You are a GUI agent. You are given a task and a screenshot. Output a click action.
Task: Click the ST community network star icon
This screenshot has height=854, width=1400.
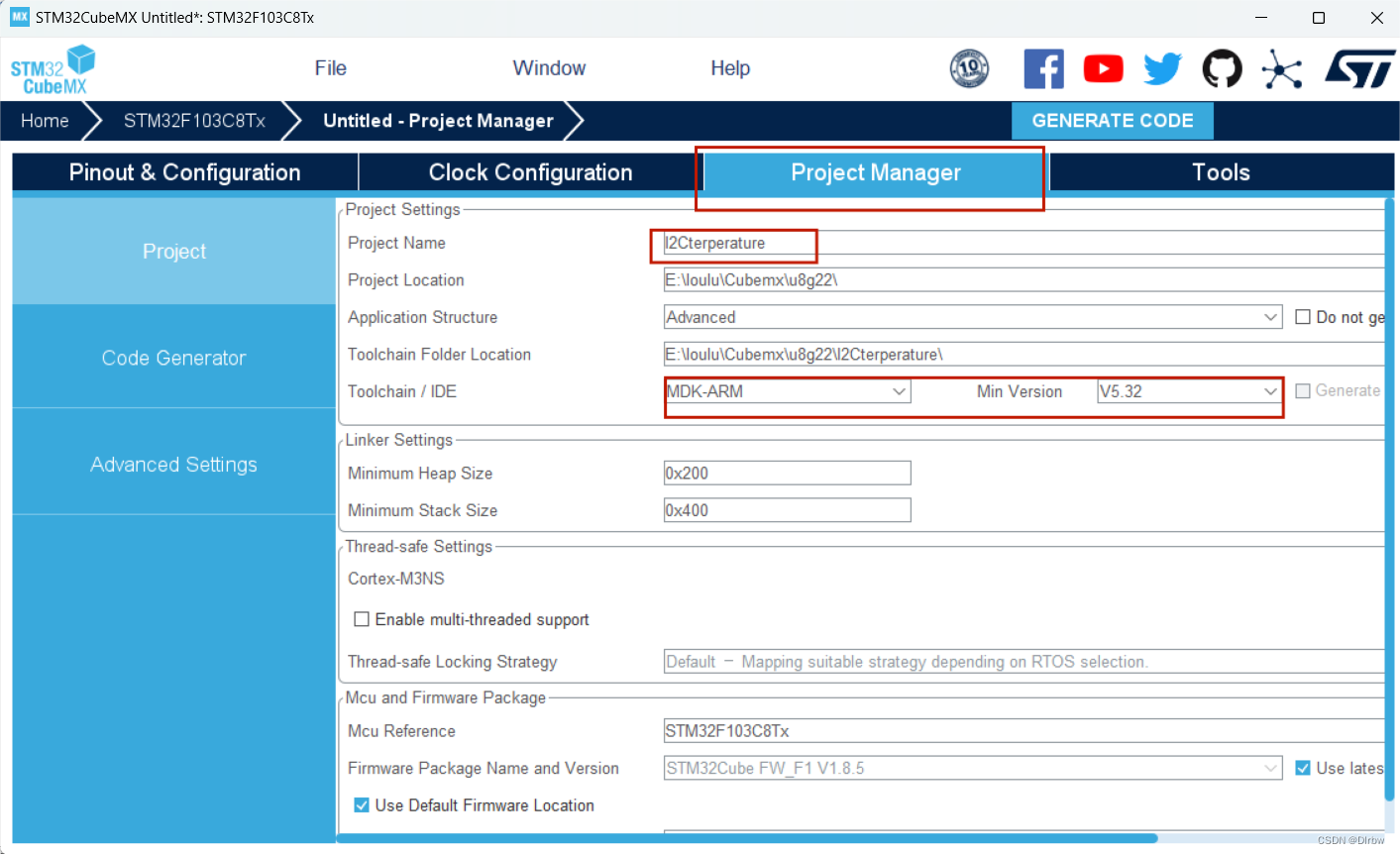[x=1282, y=69]
